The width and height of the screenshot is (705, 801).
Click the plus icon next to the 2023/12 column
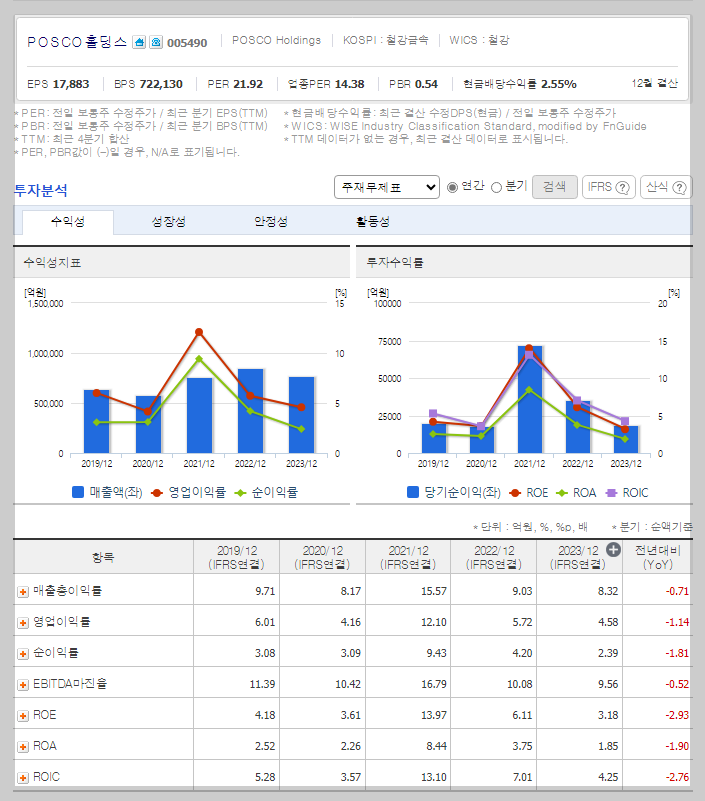coord(613,550)
